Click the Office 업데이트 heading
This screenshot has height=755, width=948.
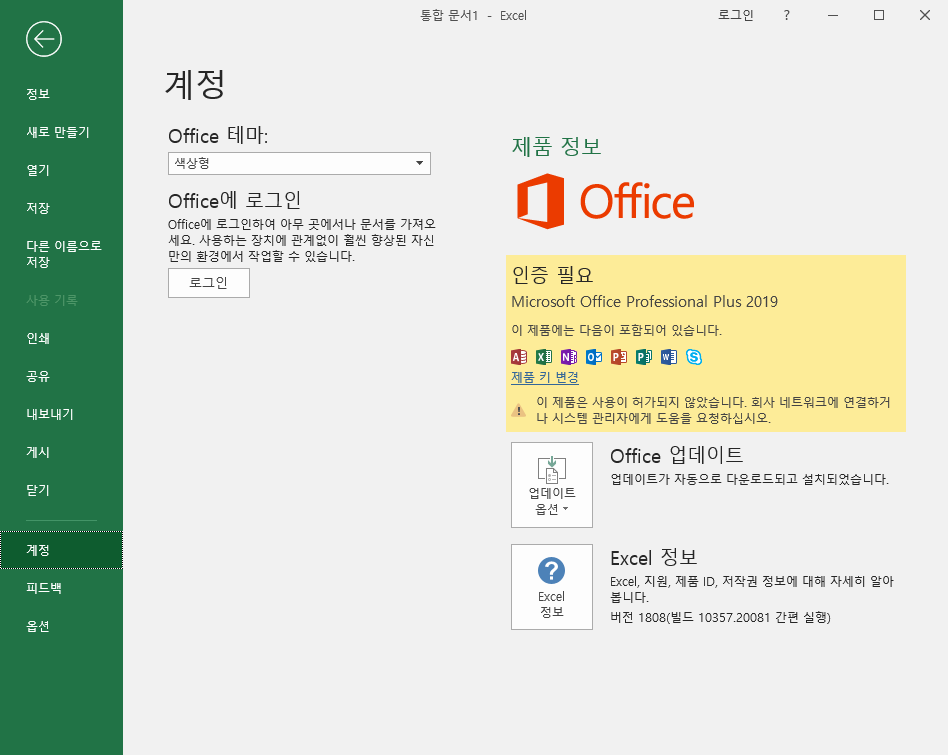pyautogui.click(x=677, y=455)
